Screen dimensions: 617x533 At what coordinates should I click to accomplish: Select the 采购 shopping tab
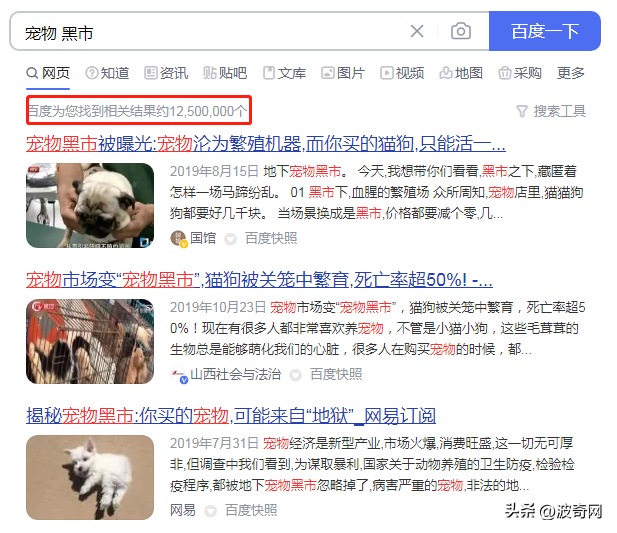pyautogui.click(x=520, y=73)
